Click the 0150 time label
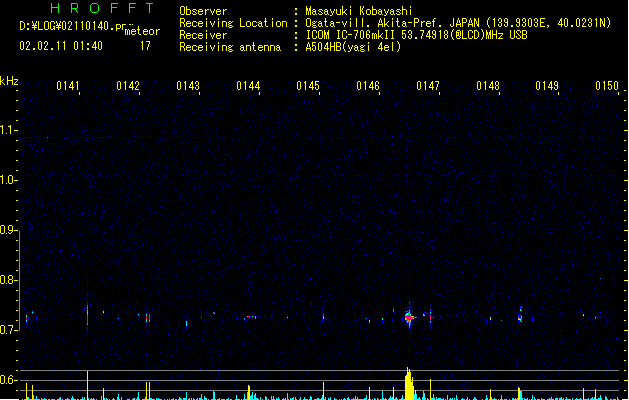 [607, 86]
